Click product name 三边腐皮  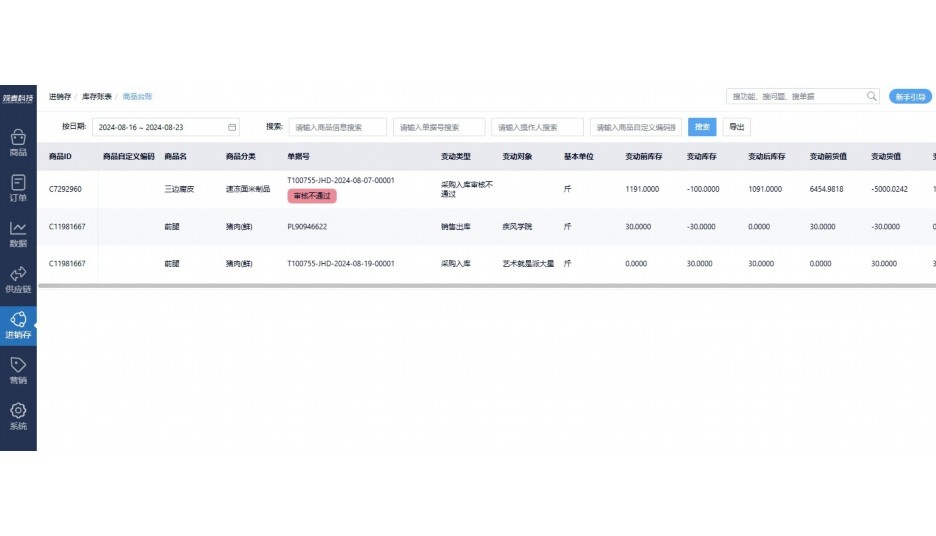(x=179, y=189)
